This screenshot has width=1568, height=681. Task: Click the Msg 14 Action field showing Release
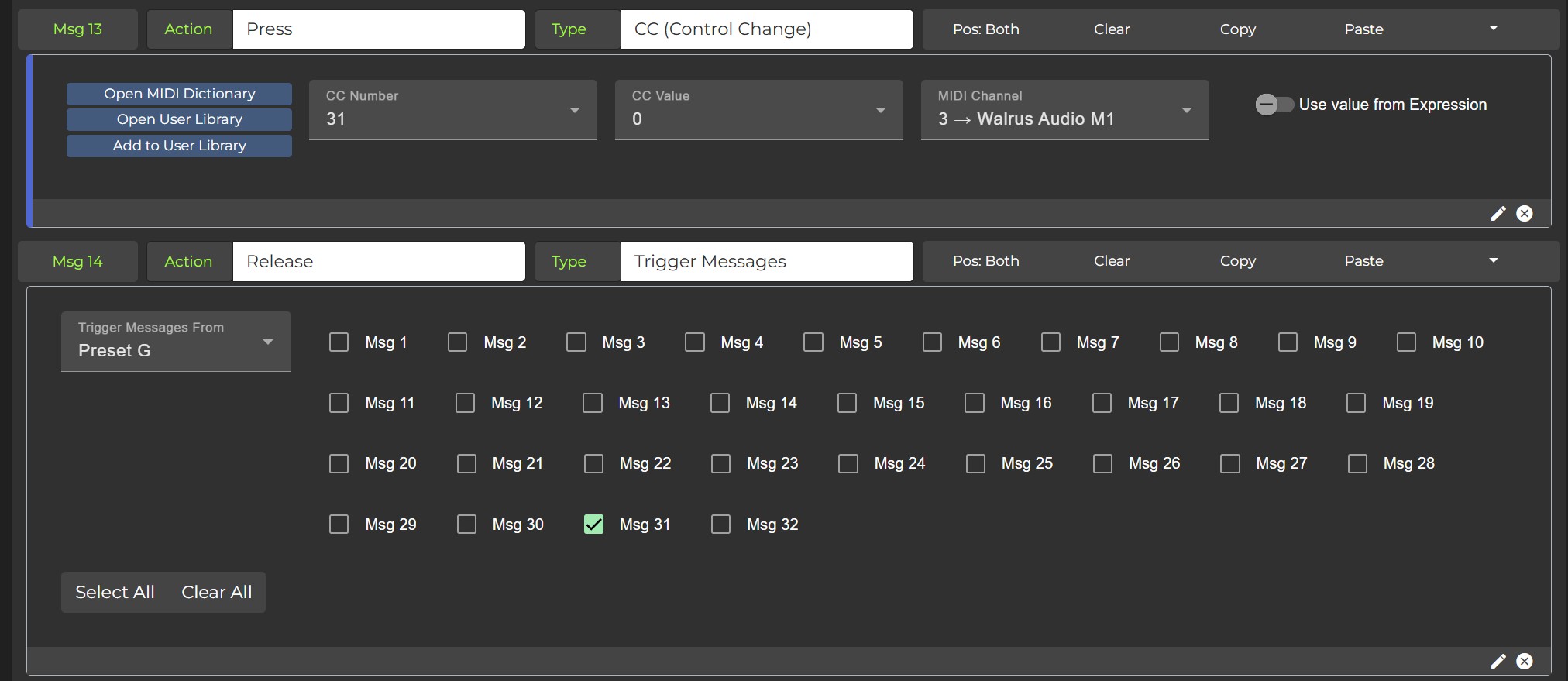[x=379, y=261]
